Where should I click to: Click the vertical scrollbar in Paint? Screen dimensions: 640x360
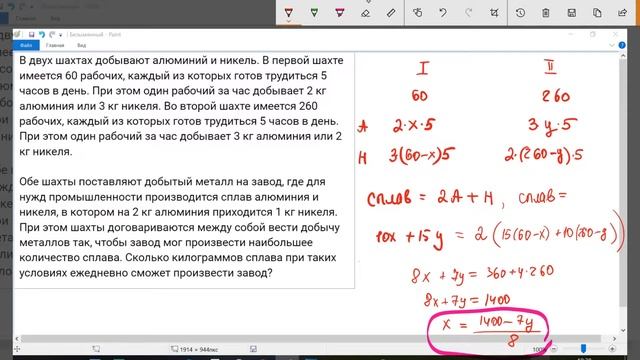(x=622, y=183)
